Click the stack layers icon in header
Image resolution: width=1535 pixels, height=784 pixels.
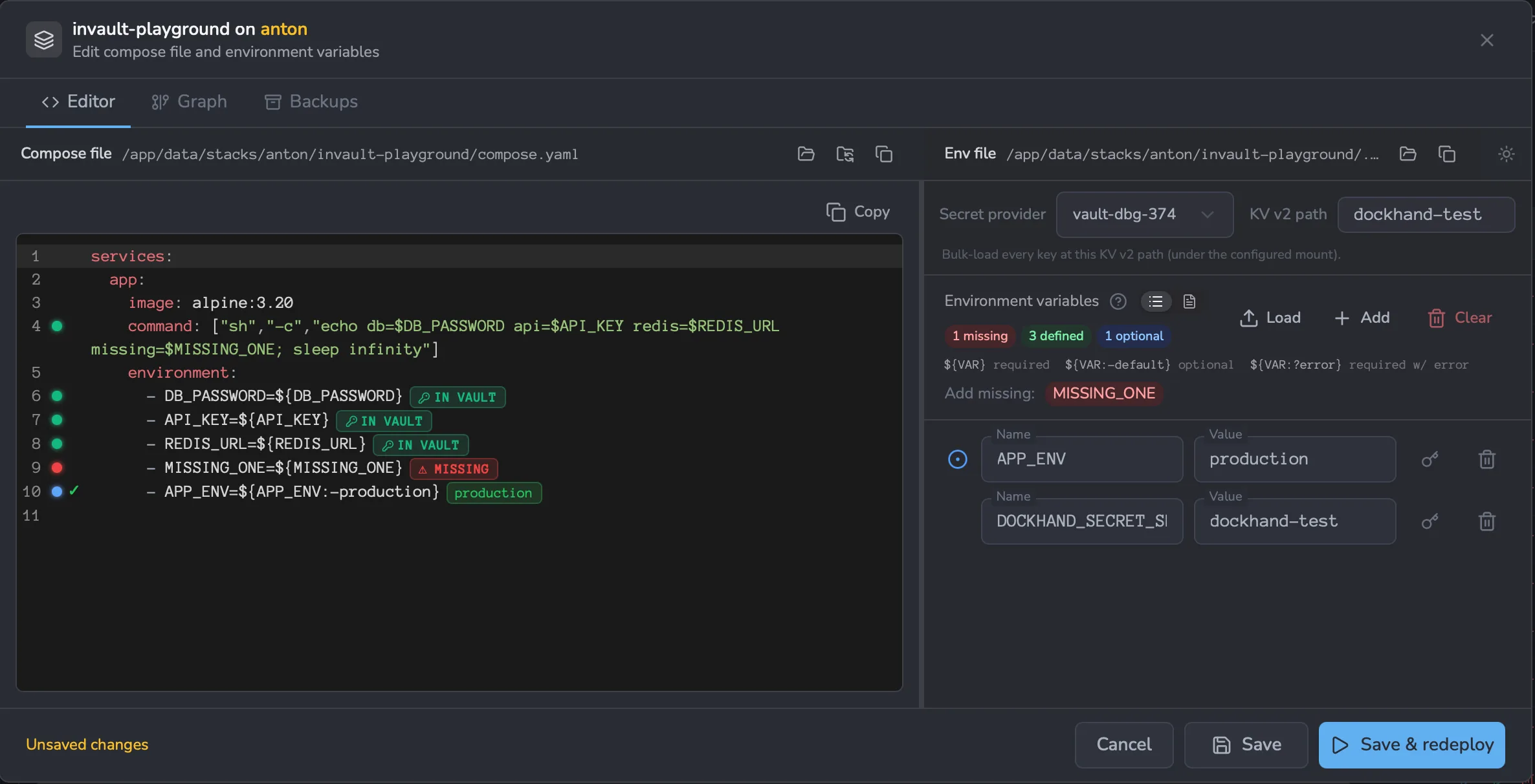(44, 39)
